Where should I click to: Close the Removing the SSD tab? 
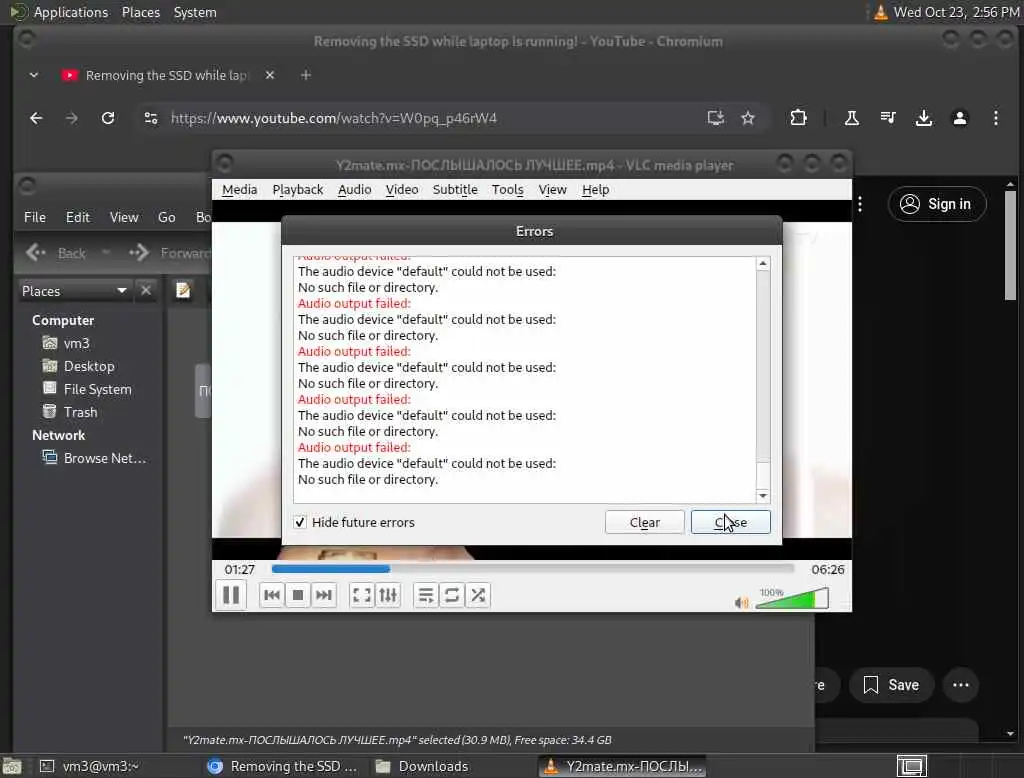click(270, 75)
